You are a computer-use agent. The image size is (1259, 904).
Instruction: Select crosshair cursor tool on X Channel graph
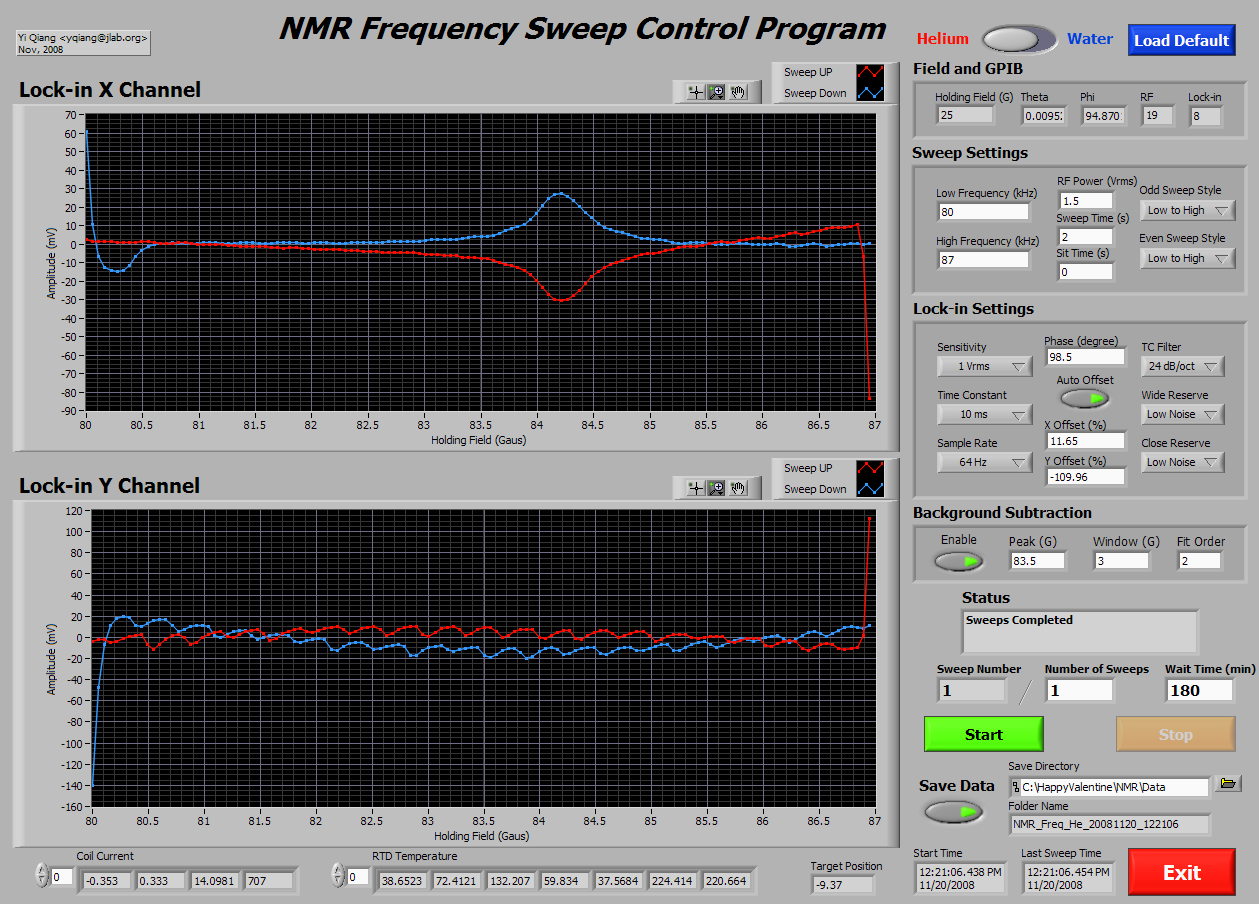[x=695, y=92]
